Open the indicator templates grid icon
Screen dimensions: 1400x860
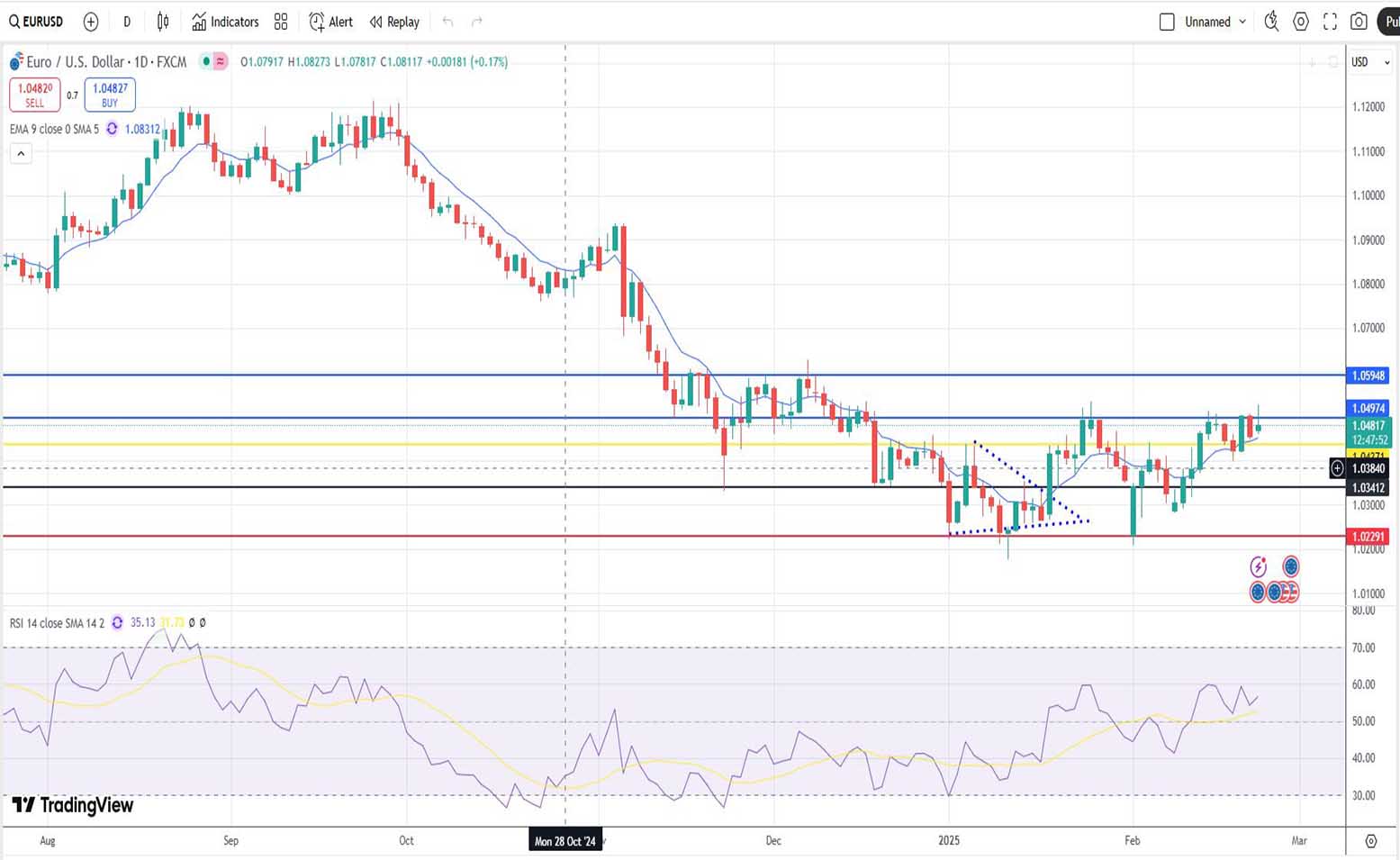(281, 22)
